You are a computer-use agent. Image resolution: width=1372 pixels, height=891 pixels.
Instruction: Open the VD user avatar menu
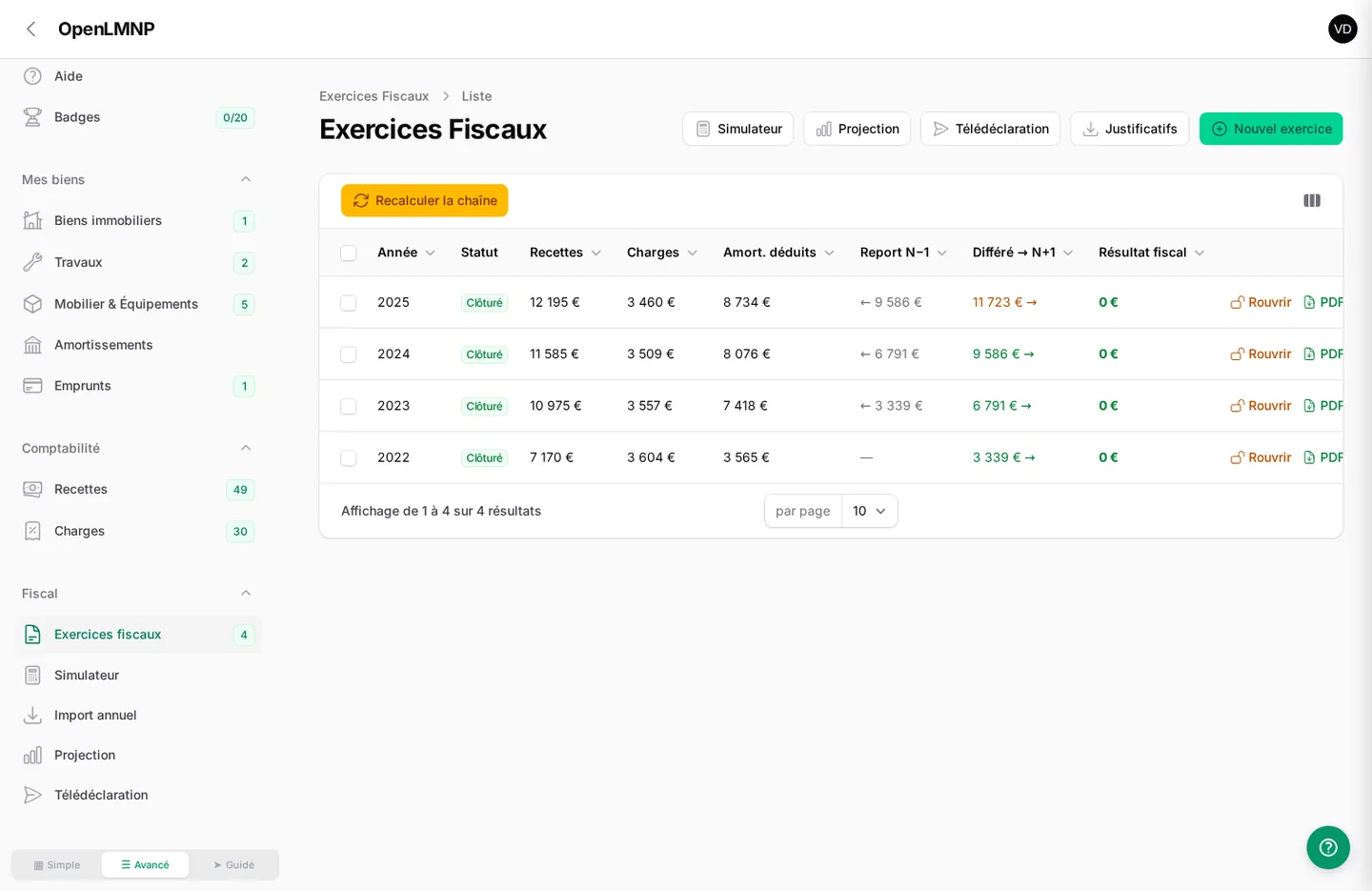pyautogui.click(x=1342, y=29)
